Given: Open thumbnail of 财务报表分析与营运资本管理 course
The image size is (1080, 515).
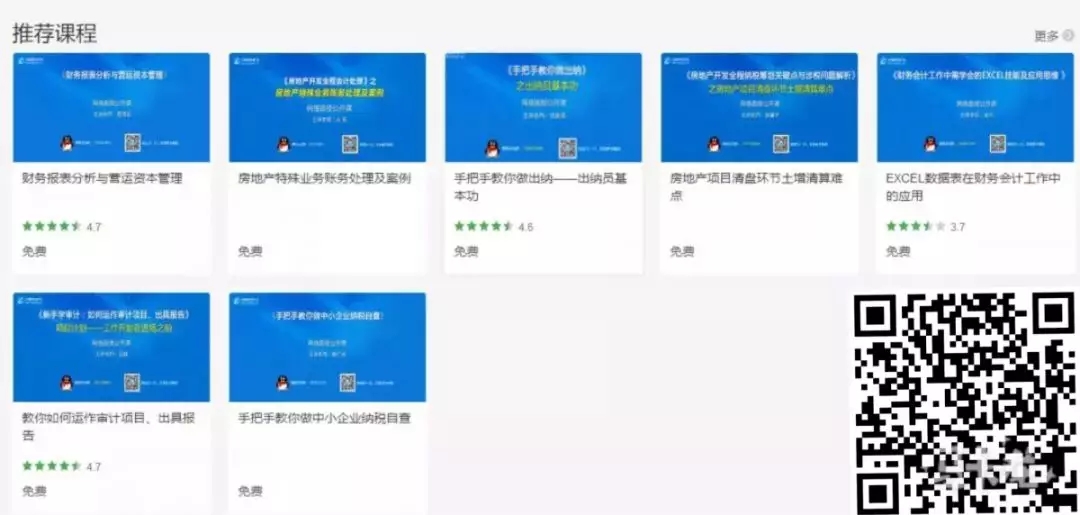Looking at the screenshot, I should point(112,107).
